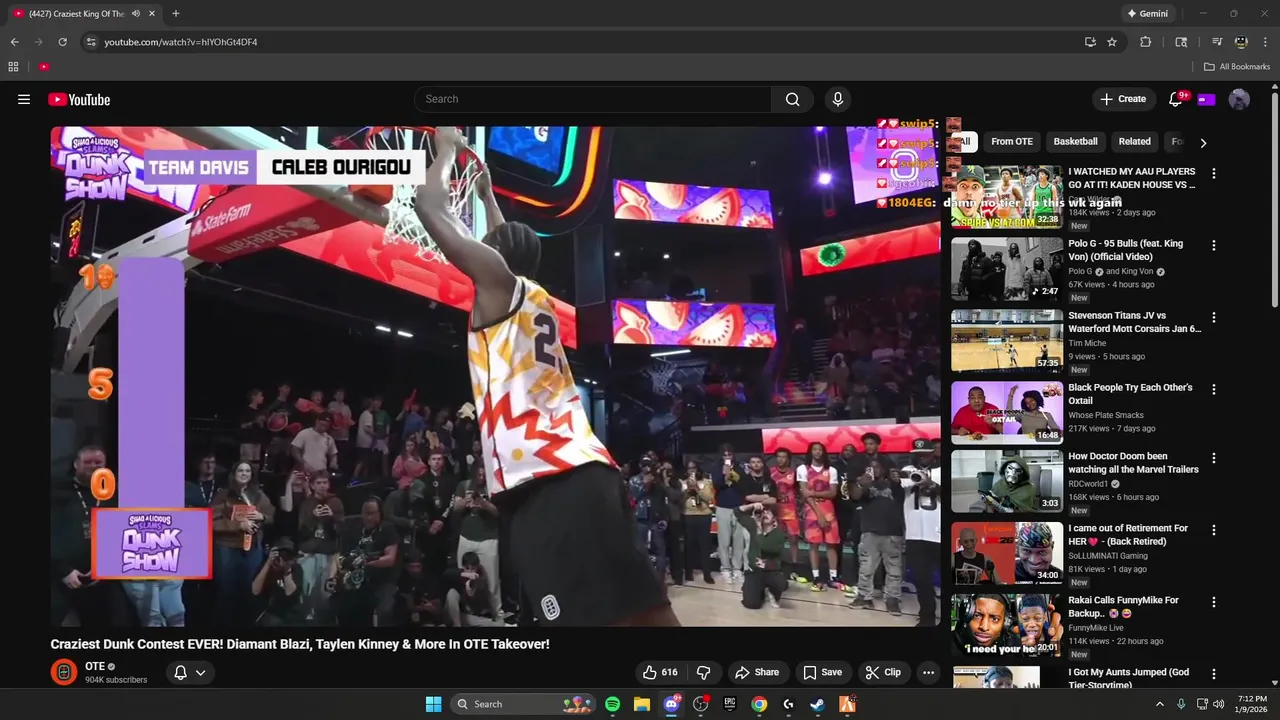Image resolution: width=1280 pixels, height=720 pixels.
Task: Open options for Rakai Calls FunnyMike video
Action: coord(1214,602)
